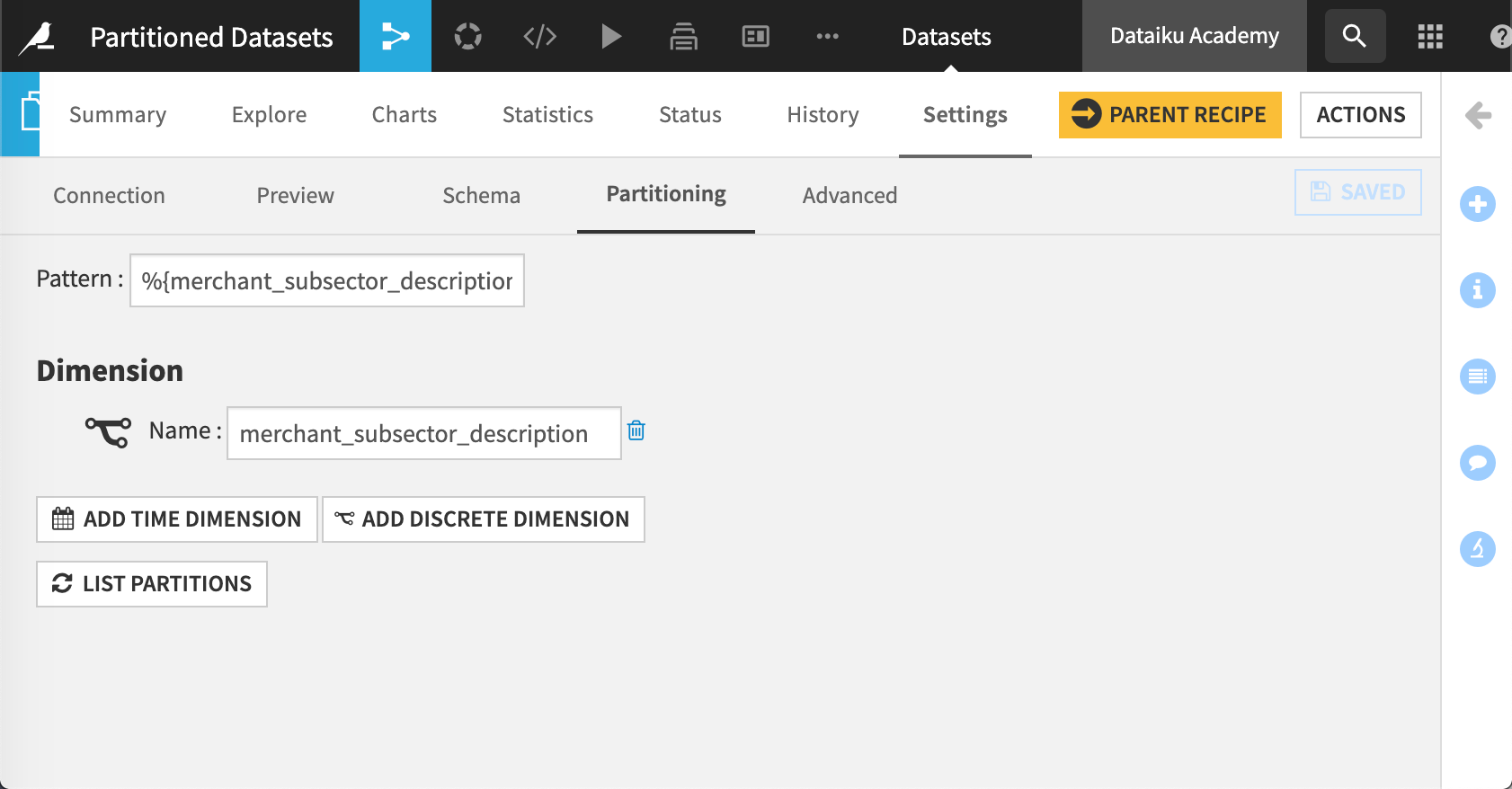Open the circular Lab/Visual analyses icon

point(467,36)
